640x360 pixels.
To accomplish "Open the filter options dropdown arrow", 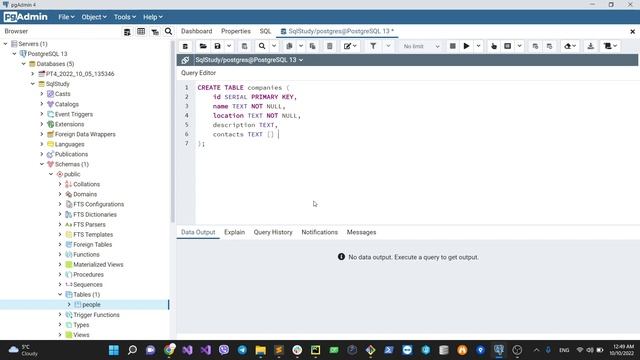I will [x=388, y=46].
